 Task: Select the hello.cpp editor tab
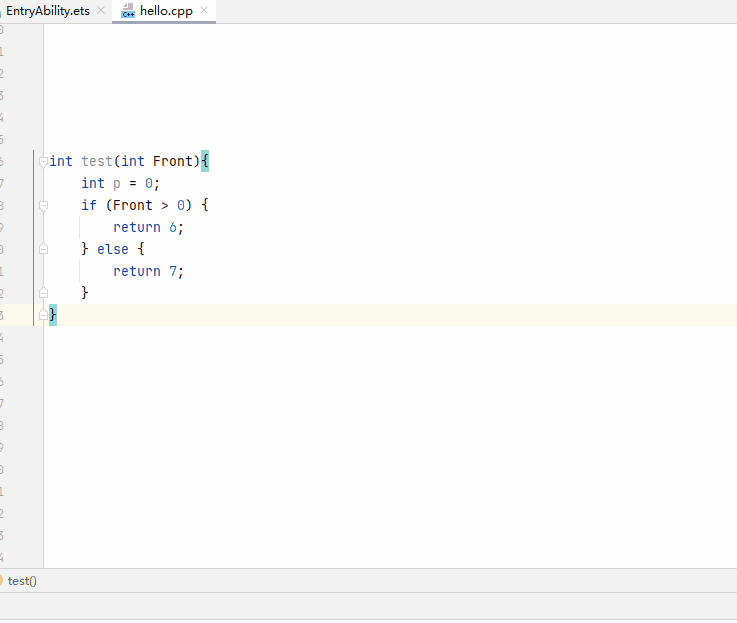point(165,10)
